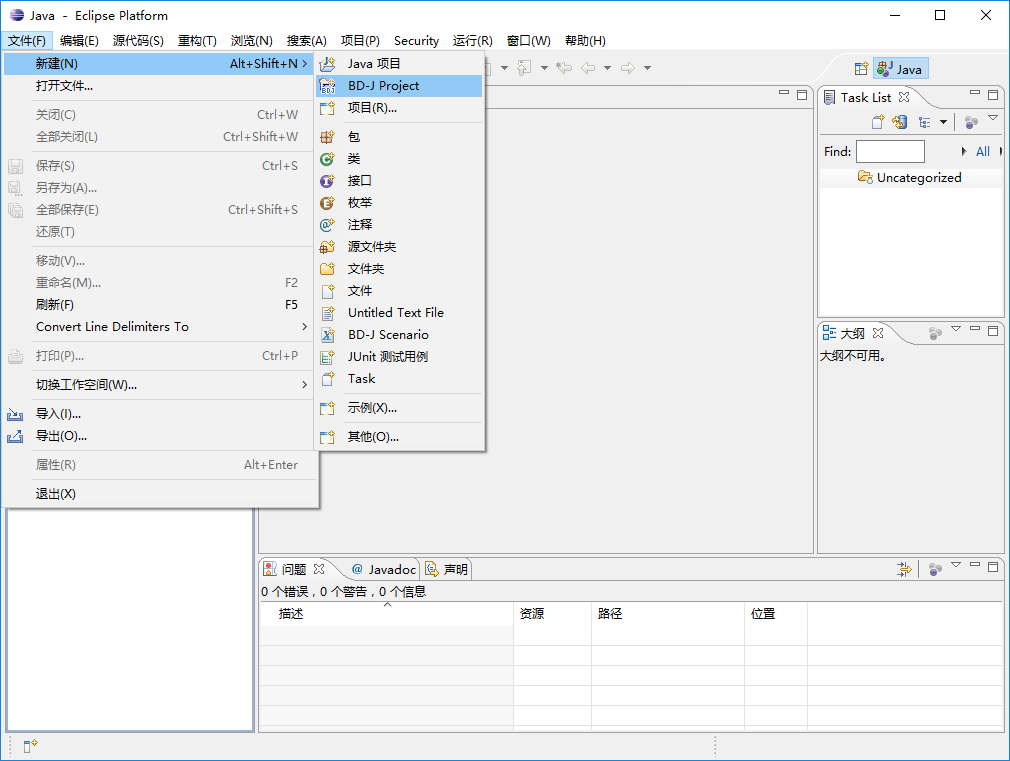Create a new 枚举 (enum)
Image resolution: width=1010 pixels, height=761 pixels.
click(399, 202)
